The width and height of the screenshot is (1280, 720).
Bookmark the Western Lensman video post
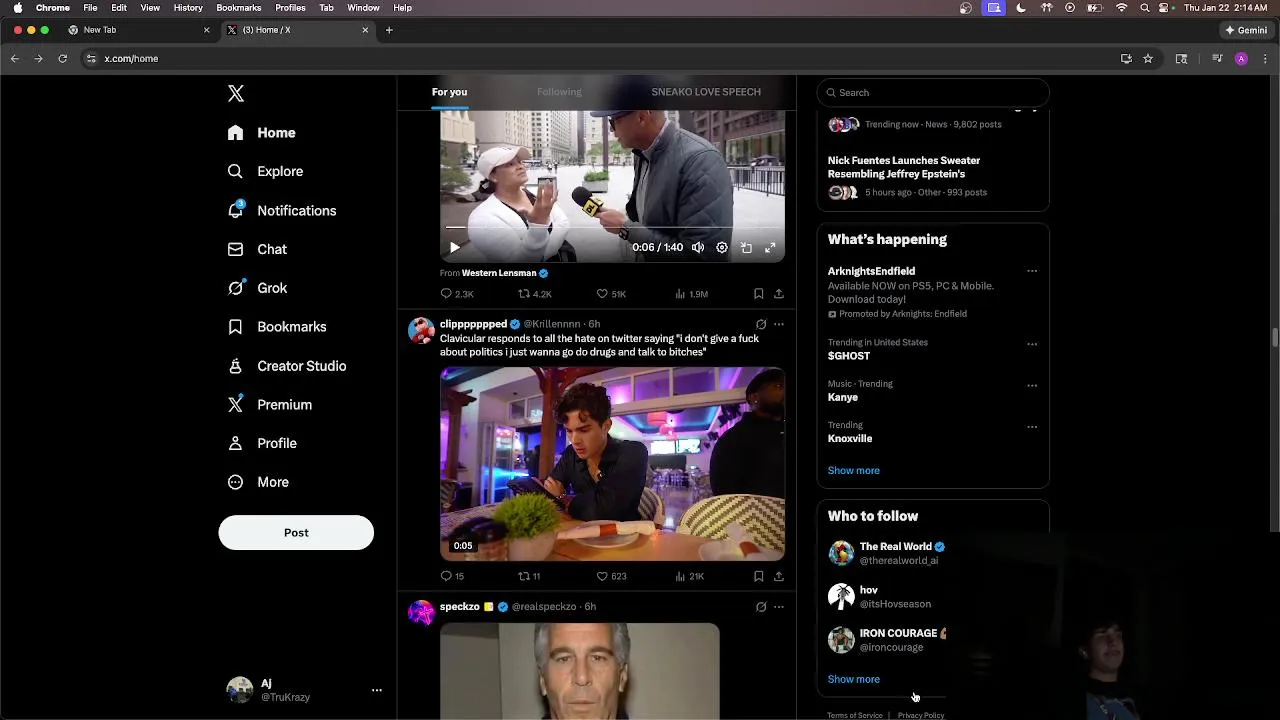pyautogui.click(x=758, y=294)
